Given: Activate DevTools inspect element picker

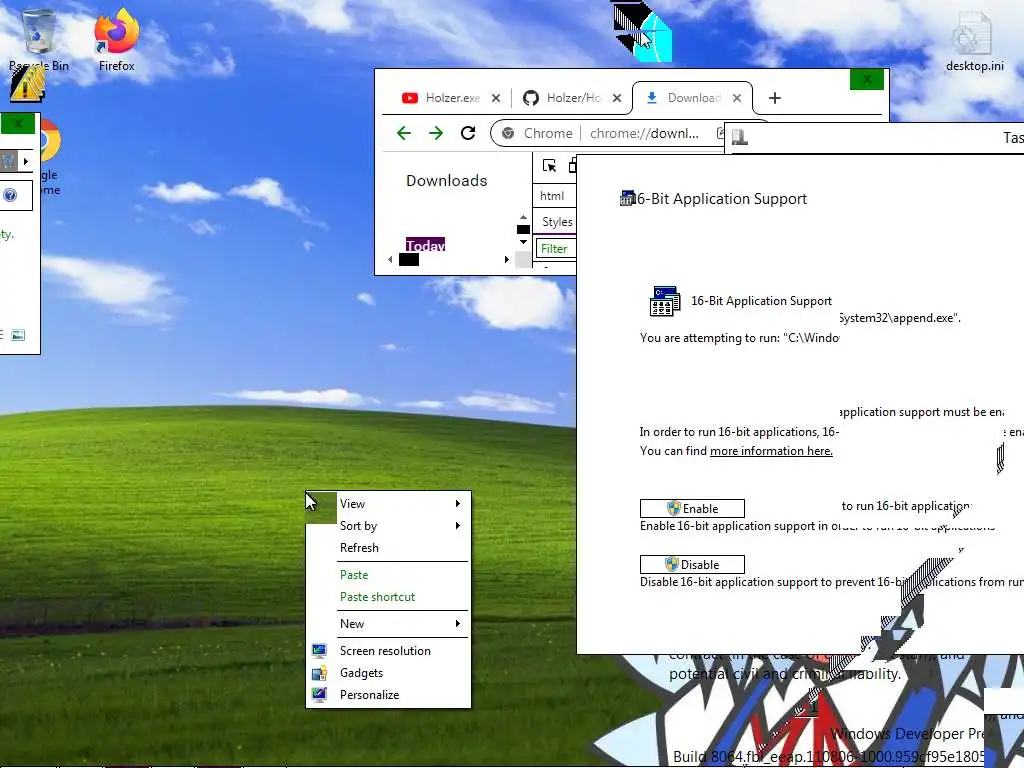Looking at the screenshot, I should click(x=549, y=166).
